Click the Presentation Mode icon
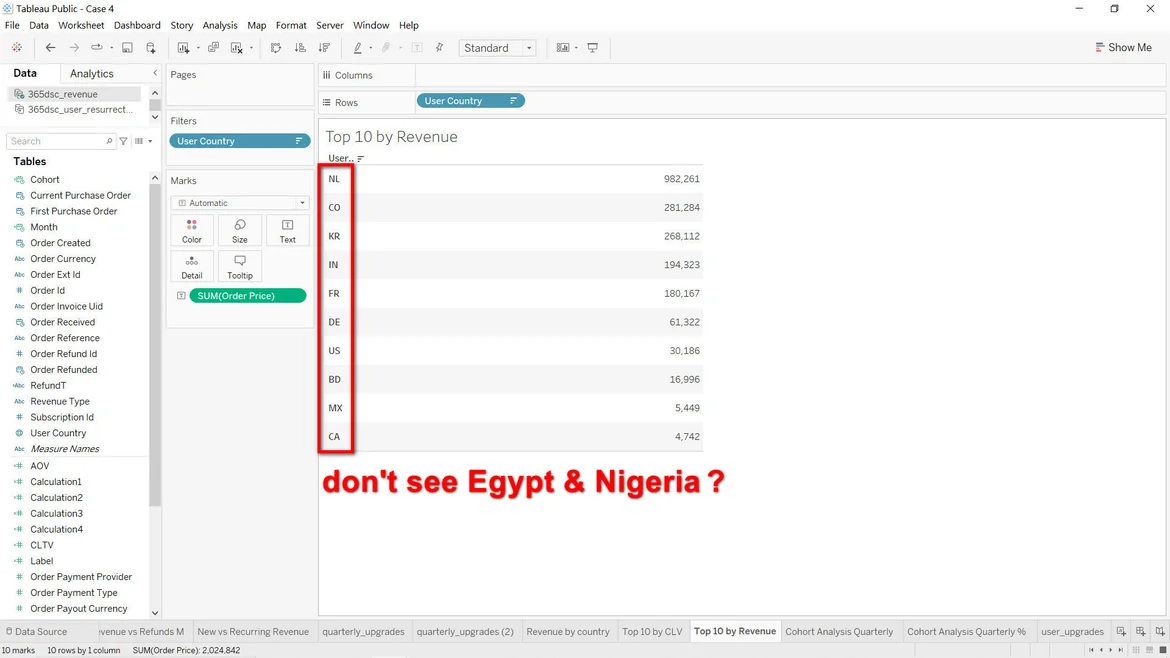The height and width of the screenshot is (658, 1170). (x=593, y=48)
